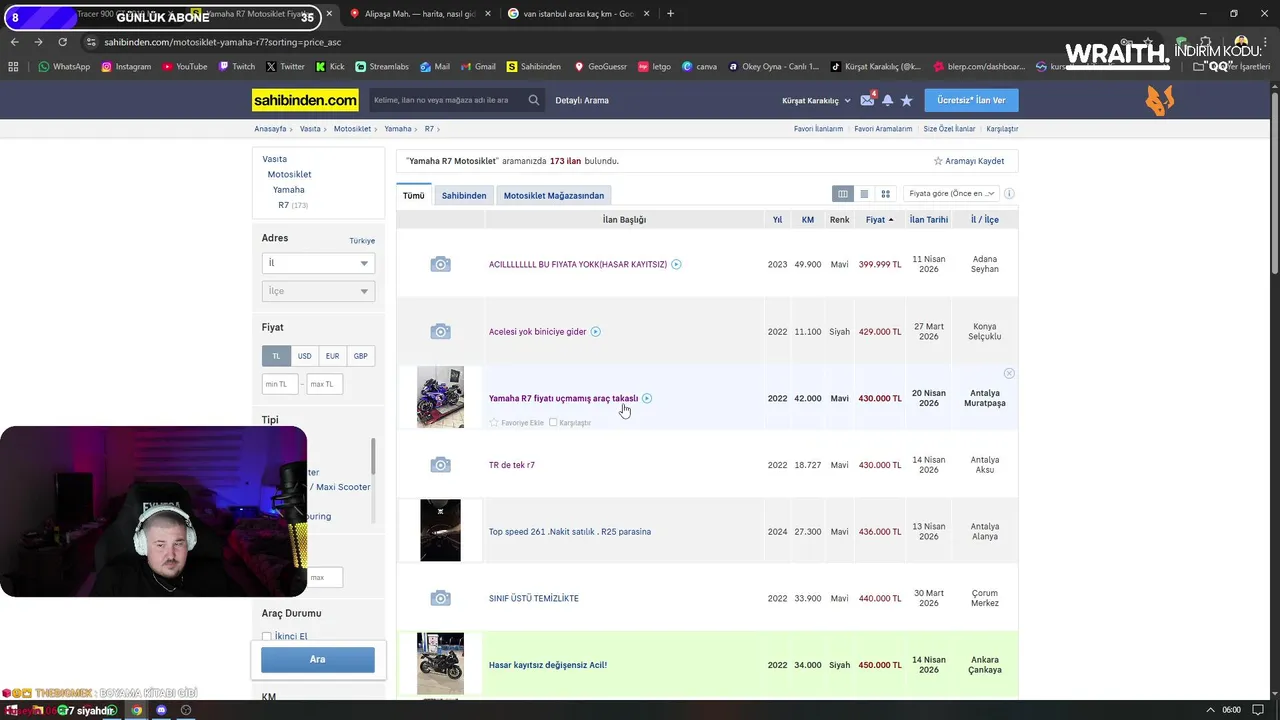Image resolution: width=1280 pixels, height=720 pixels.
Task: Select TL currency toggle
Action: [x=276, y=356]
